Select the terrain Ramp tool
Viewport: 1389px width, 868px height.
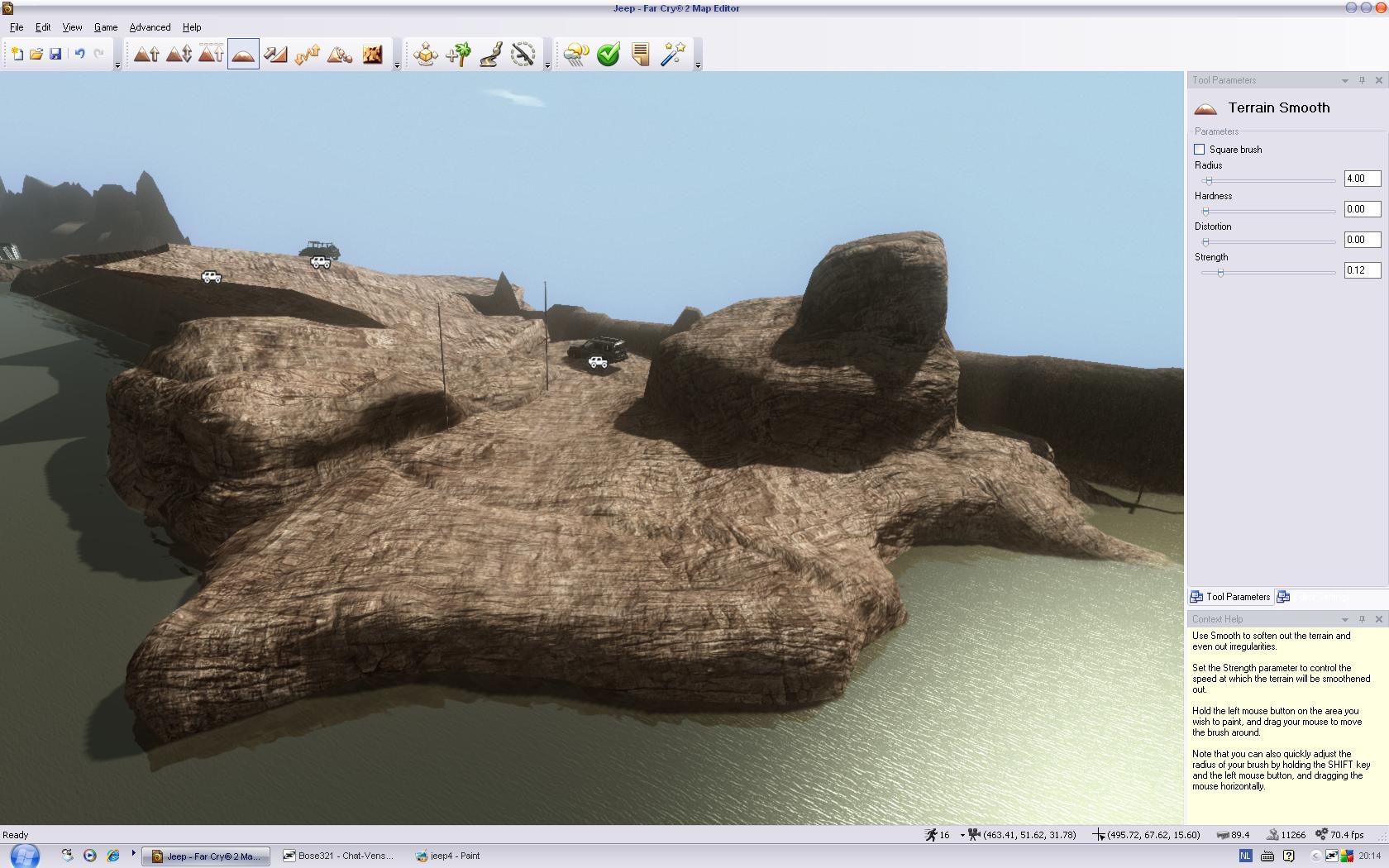pos(275,55)
